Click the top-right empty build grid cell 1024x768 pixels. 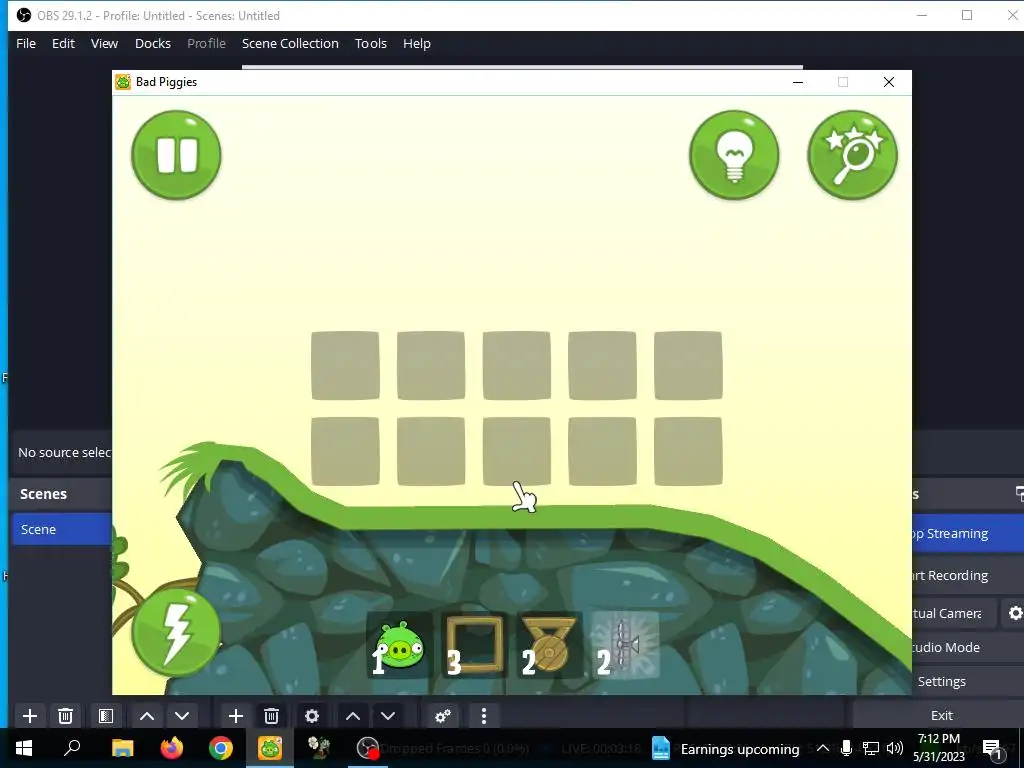coord(688,365)
